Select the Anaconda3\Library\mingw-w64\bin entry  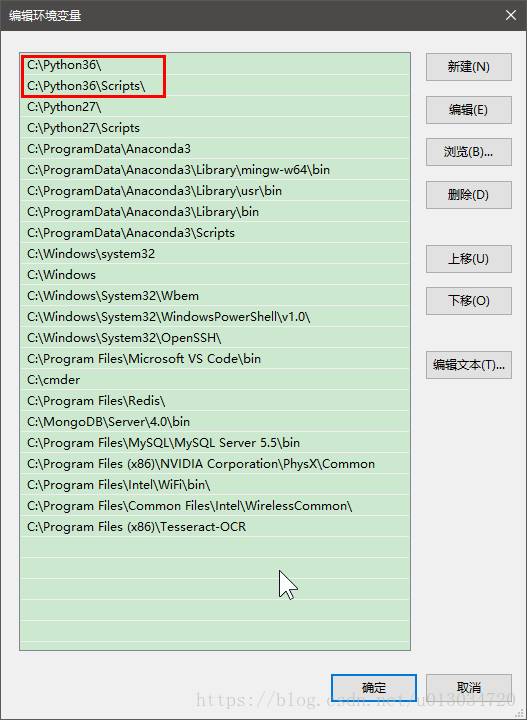215,170
